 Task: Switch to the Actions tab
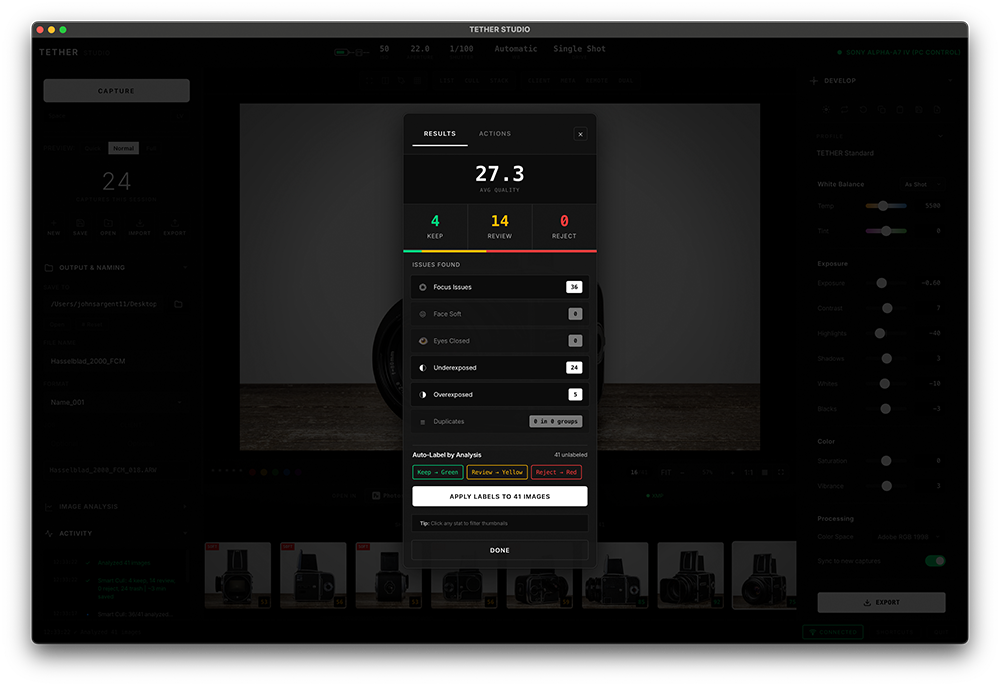click(x=494, y=134)
